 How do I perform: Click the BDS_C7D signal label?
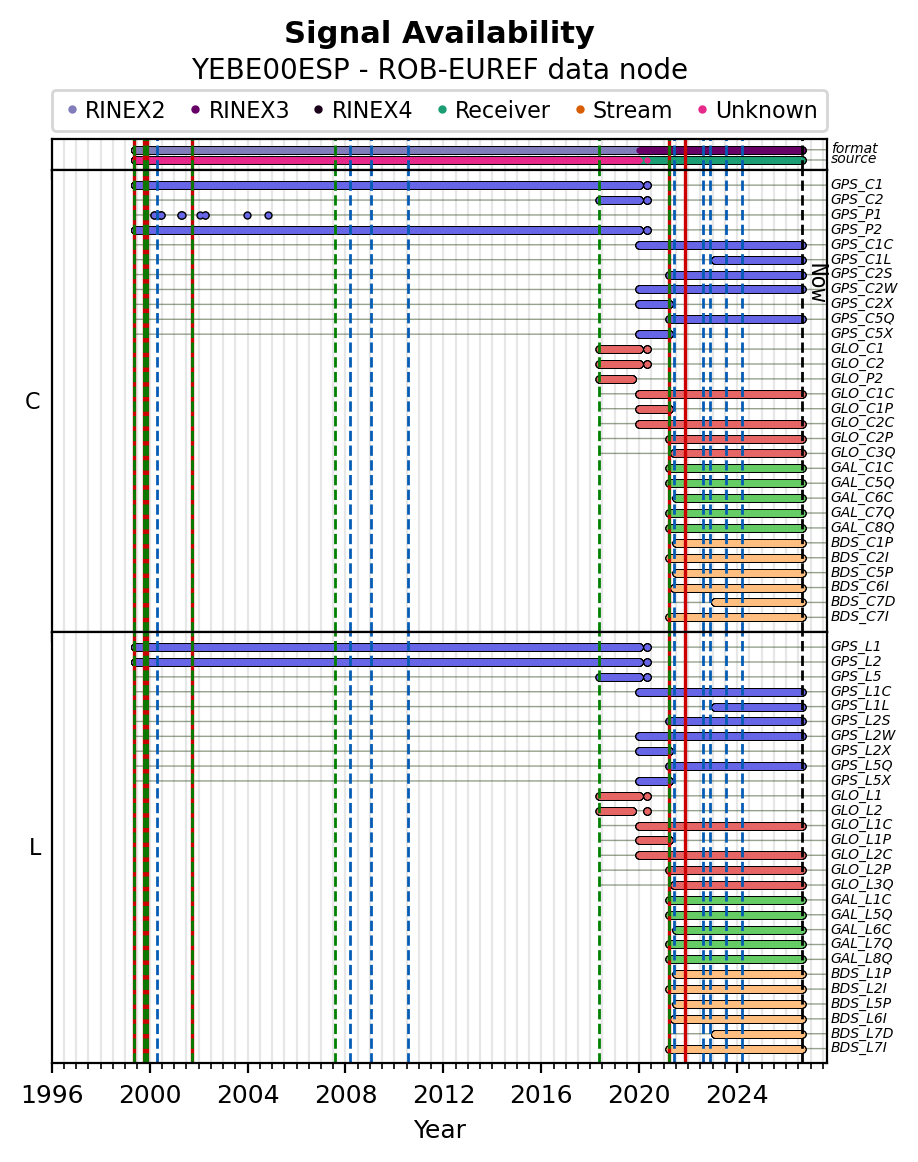pos(862,601)
